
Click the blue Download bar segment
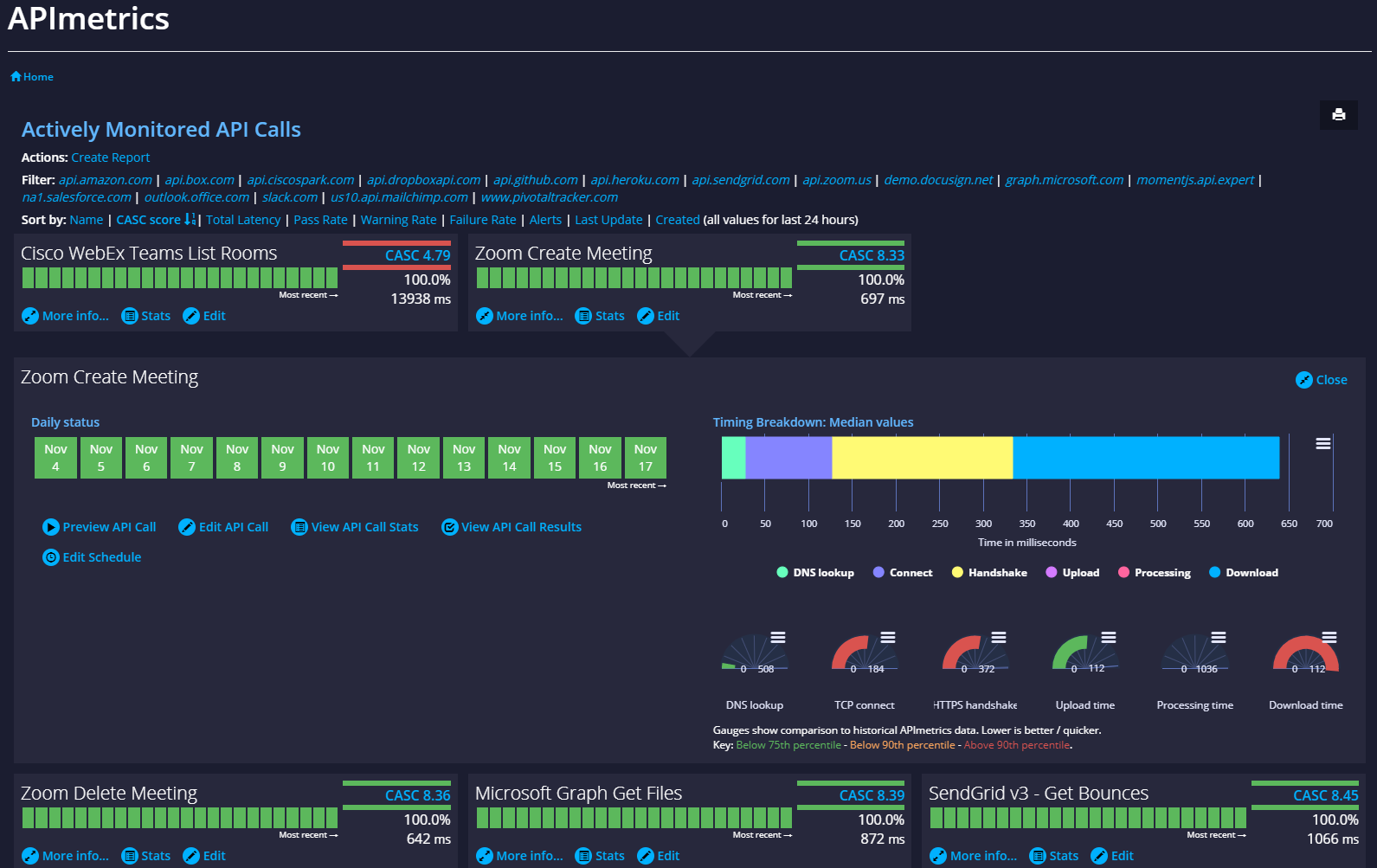(x=1146, y=458)
